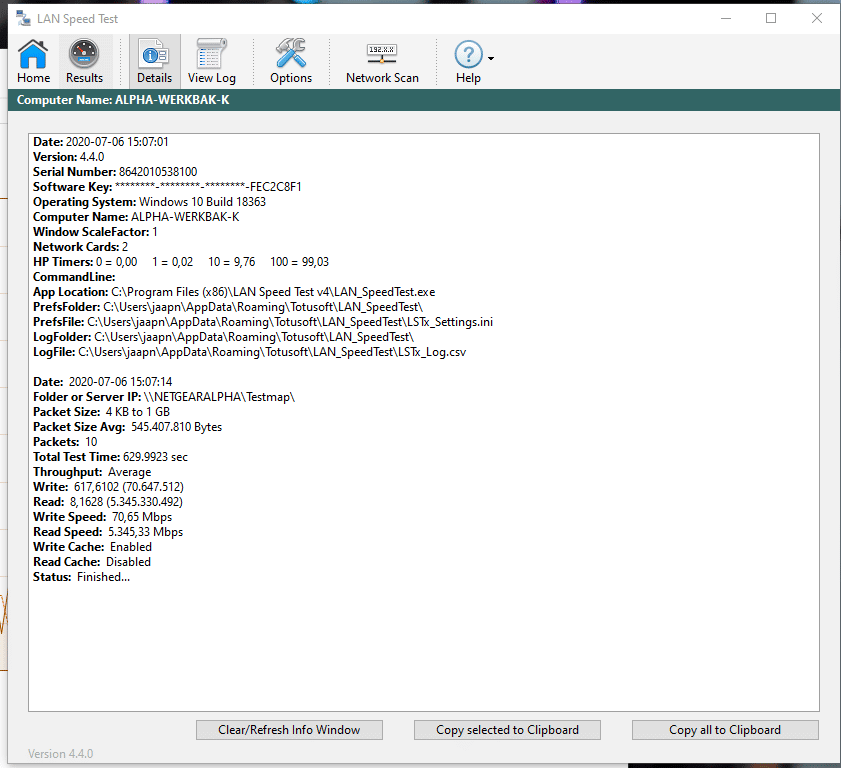Click the Folder or Server IP line
The image size is (841, 768).
164,397
